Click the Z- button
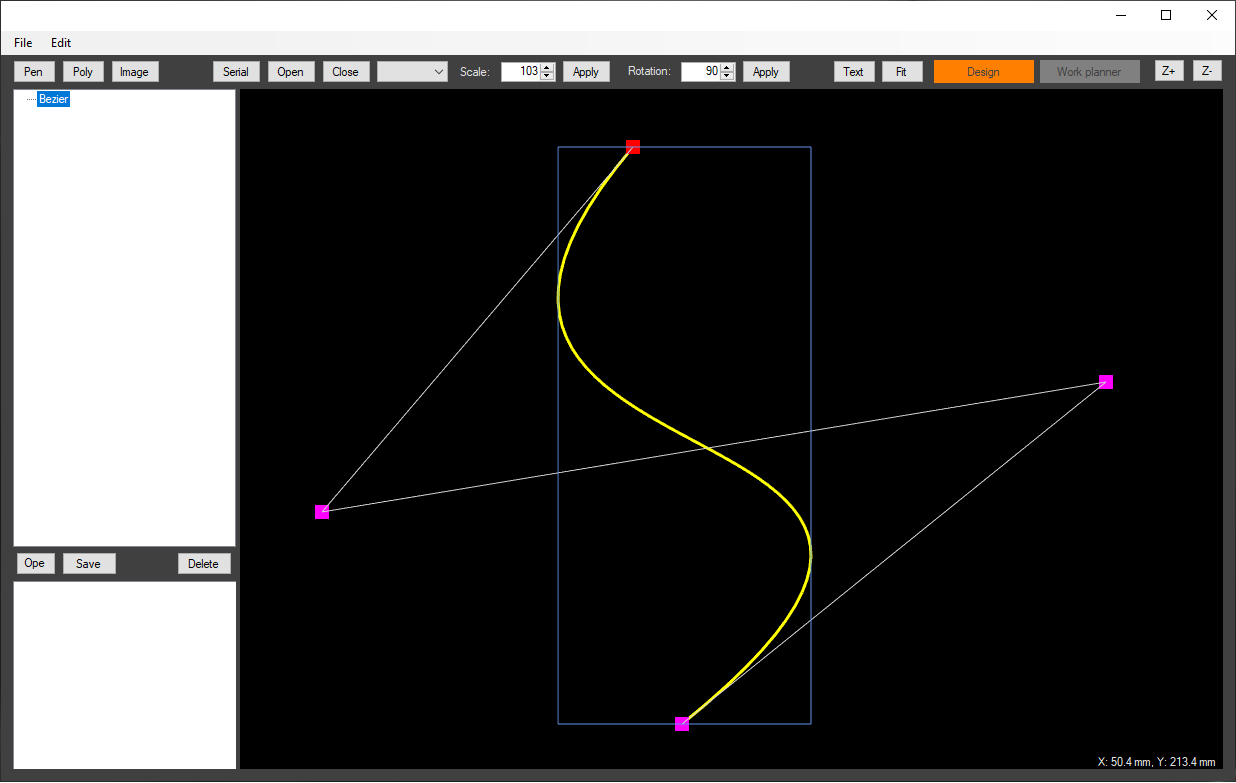Image resolution: width=1236 pixels, height=783 pixels. point(1207,70)
